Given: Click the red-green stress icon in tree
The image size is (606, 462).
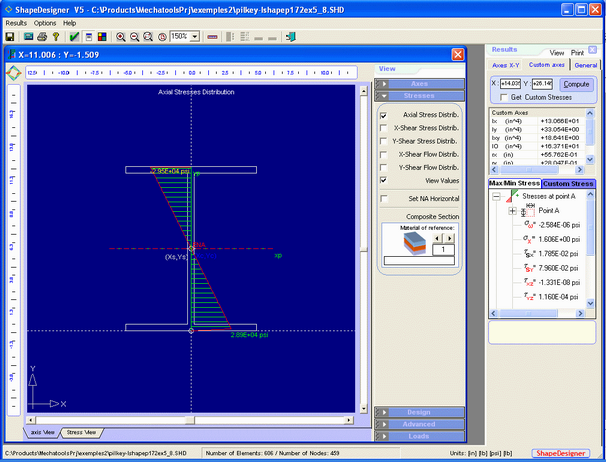Looking at the screenshot, I should pyautogui.click(x=512, y=196).
